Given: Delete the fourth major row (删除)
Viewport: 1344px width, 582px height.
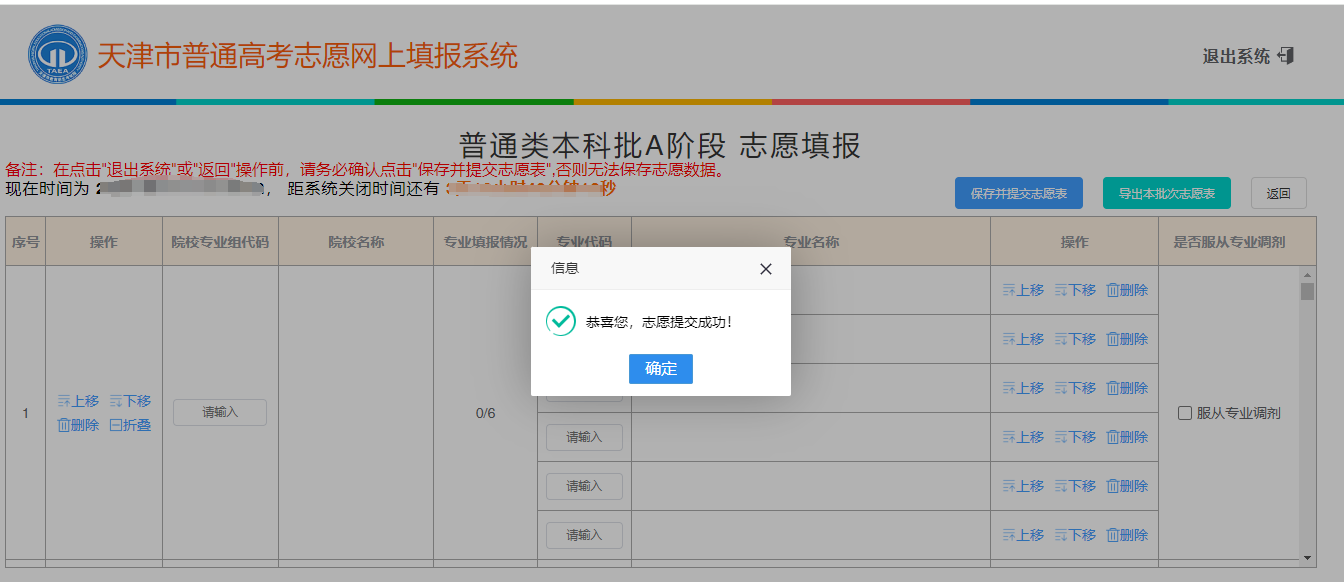Looking at the screenshot, I should [x=1127, y=437].
